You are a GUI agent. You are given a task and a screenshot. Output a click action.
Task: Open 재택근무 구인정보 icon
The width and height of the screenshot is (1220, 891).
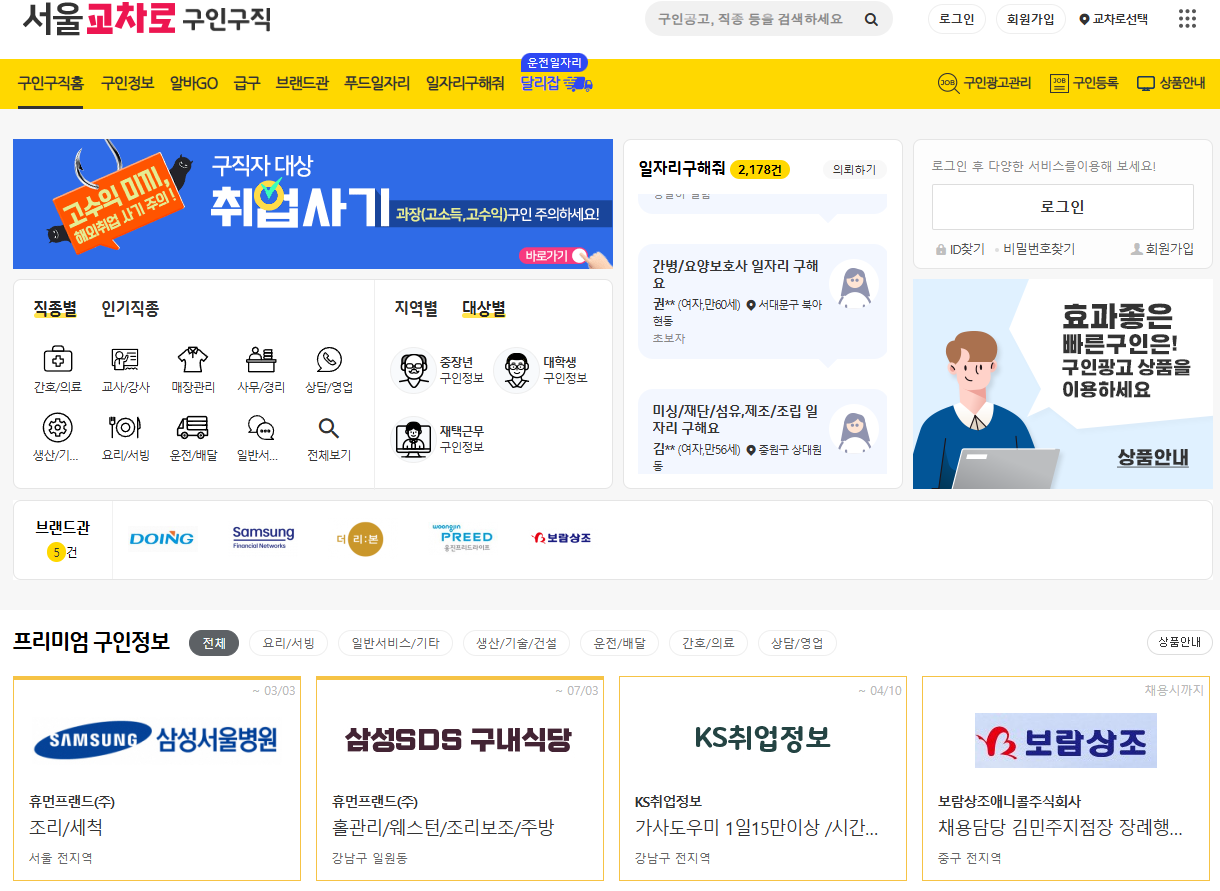(412, 438)
